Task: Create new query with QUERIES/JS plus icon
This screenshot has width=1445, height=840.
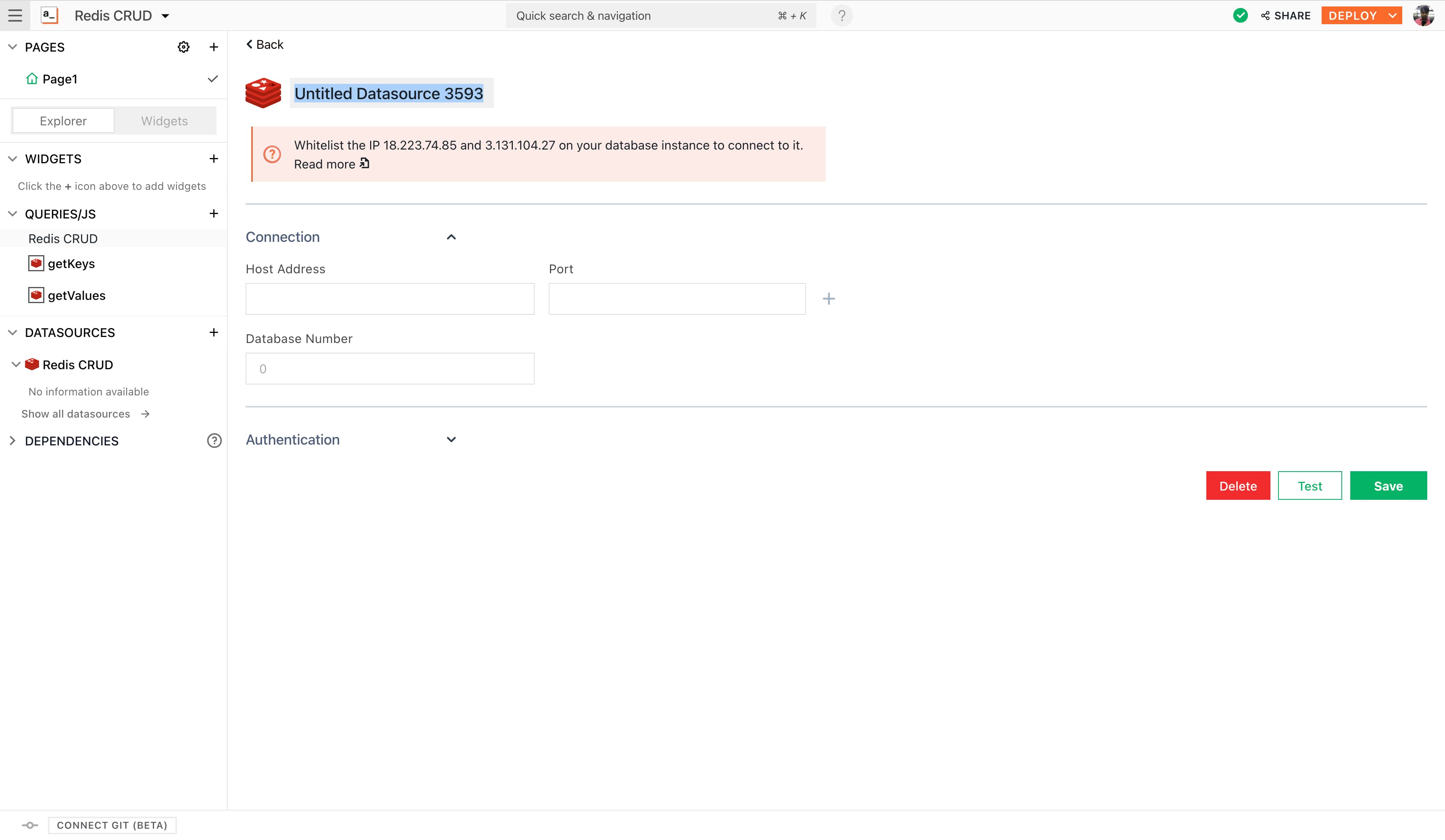Action: (x=213, y=213)
